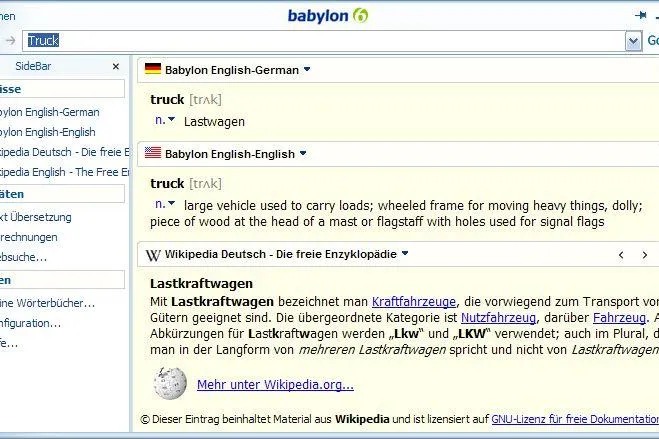
Task: Close the SideBar panel
Action: [116, 66]
